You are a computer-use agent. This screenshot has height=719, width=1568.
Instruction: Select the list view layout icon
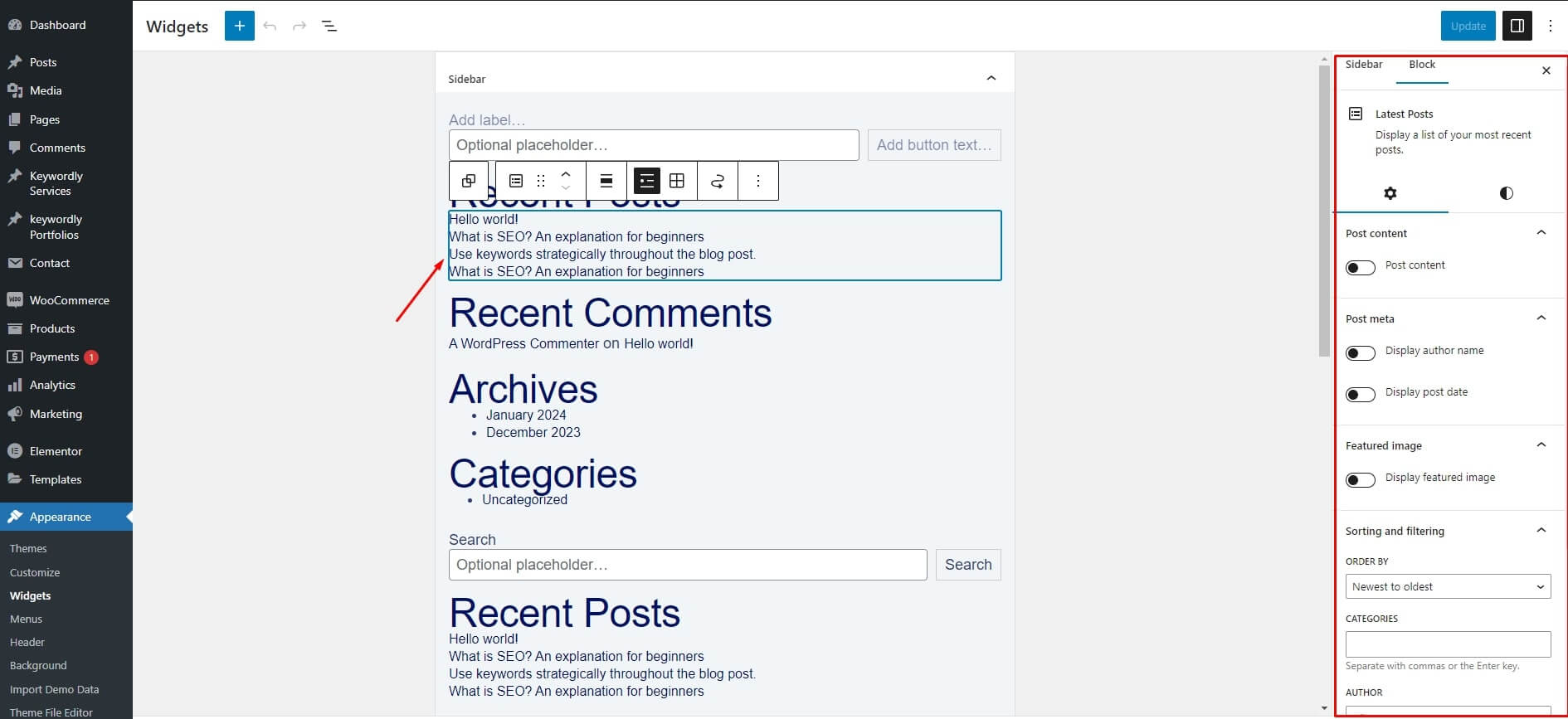click(646, 181)
